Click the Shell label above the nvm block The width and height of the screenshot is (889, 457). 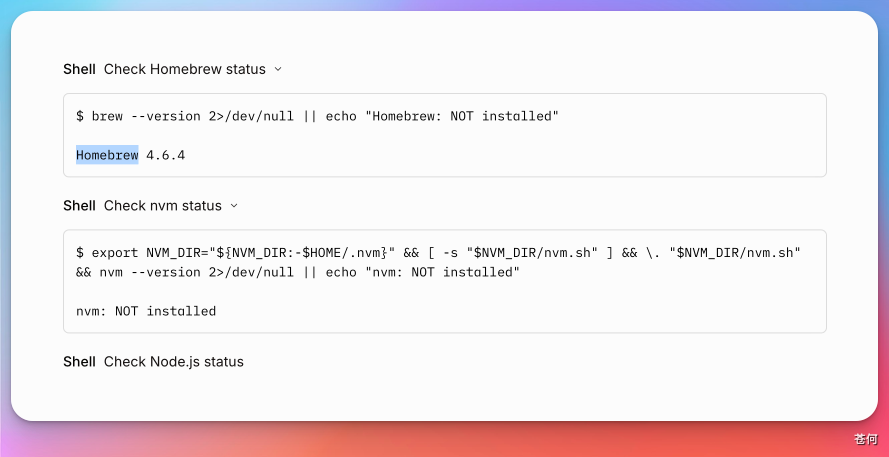[x=79, y=206]
